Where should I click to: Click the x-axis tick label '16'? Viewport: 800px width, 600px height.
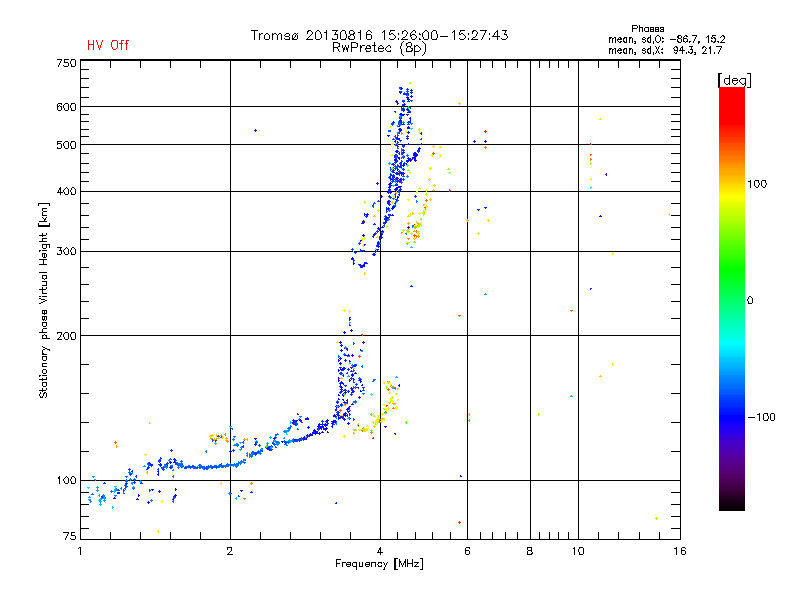click(680, 551)
